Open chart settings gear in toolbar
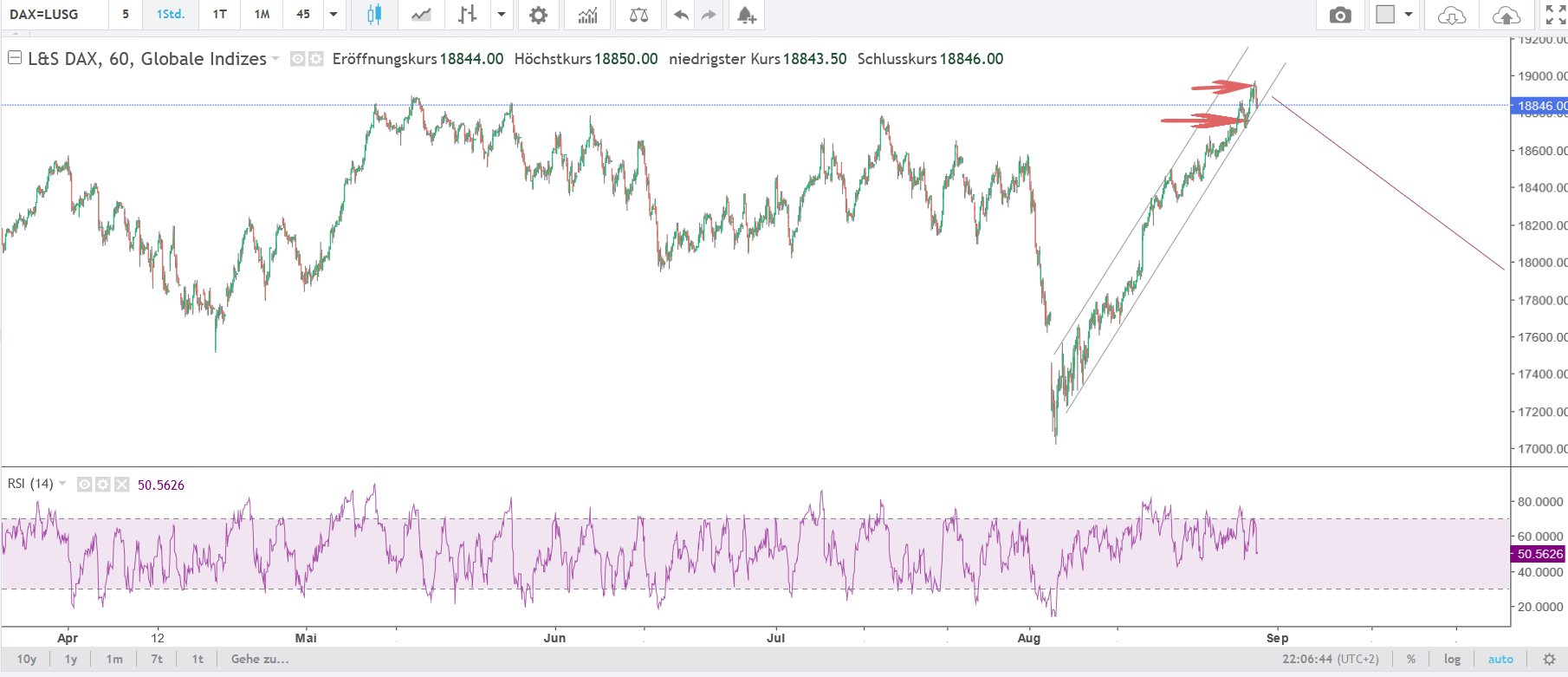 (x=539, y=15)
